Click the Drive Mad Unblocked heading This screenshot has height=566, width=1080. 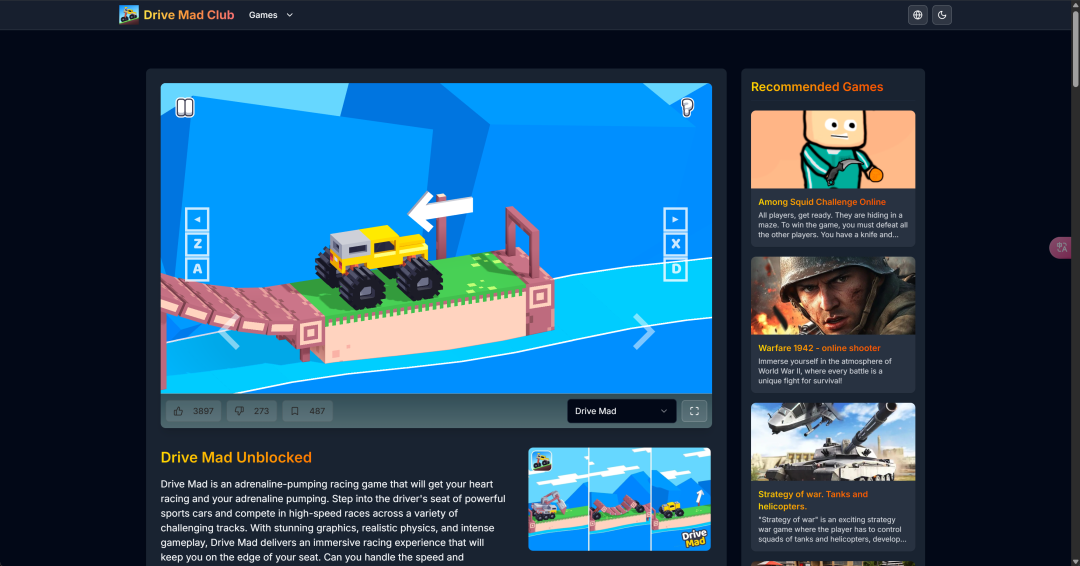tap(236, 457)
